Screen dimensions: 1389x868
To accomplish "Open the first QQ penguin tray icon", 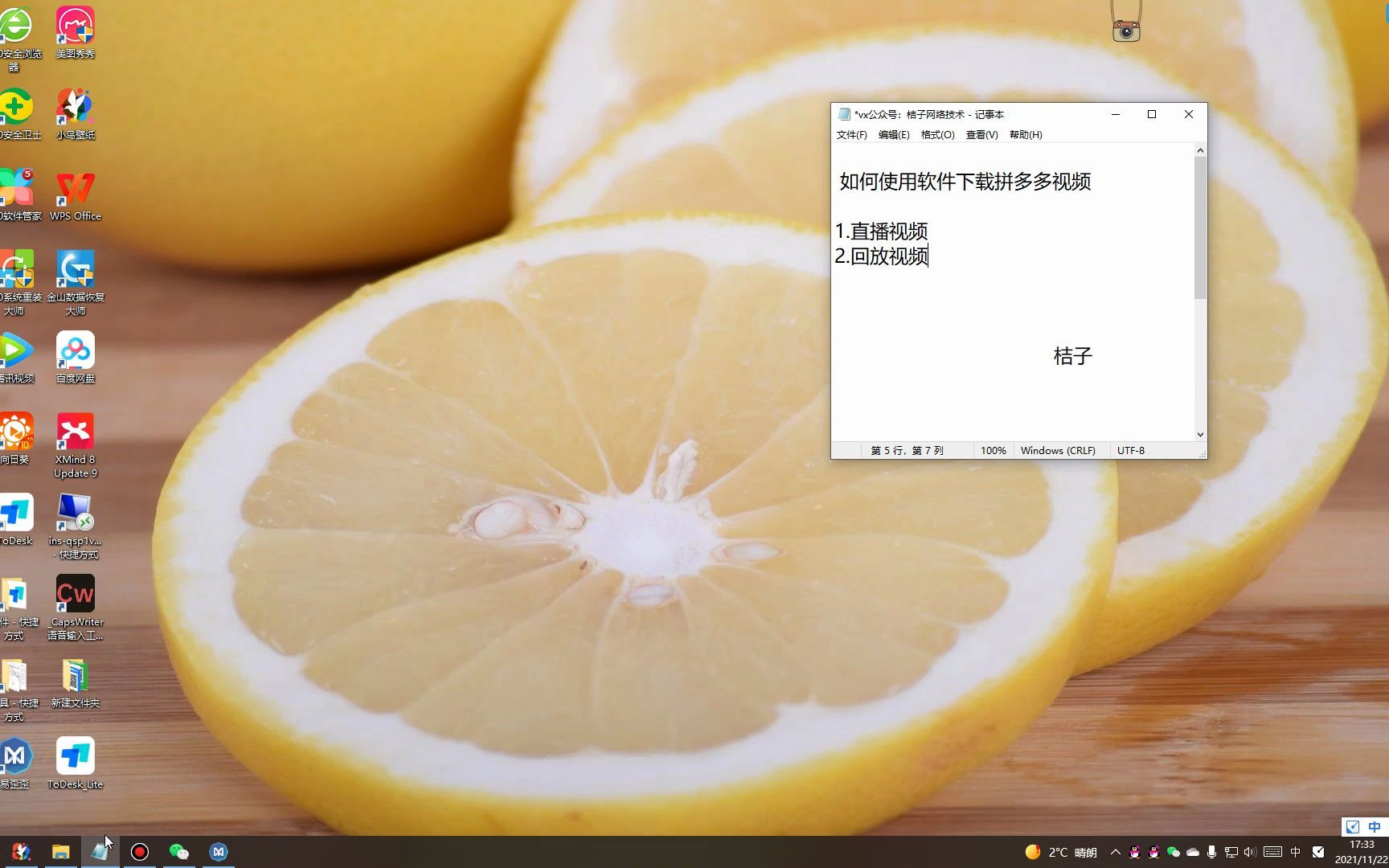I will pyautogui.click(x=1135, y=852).
